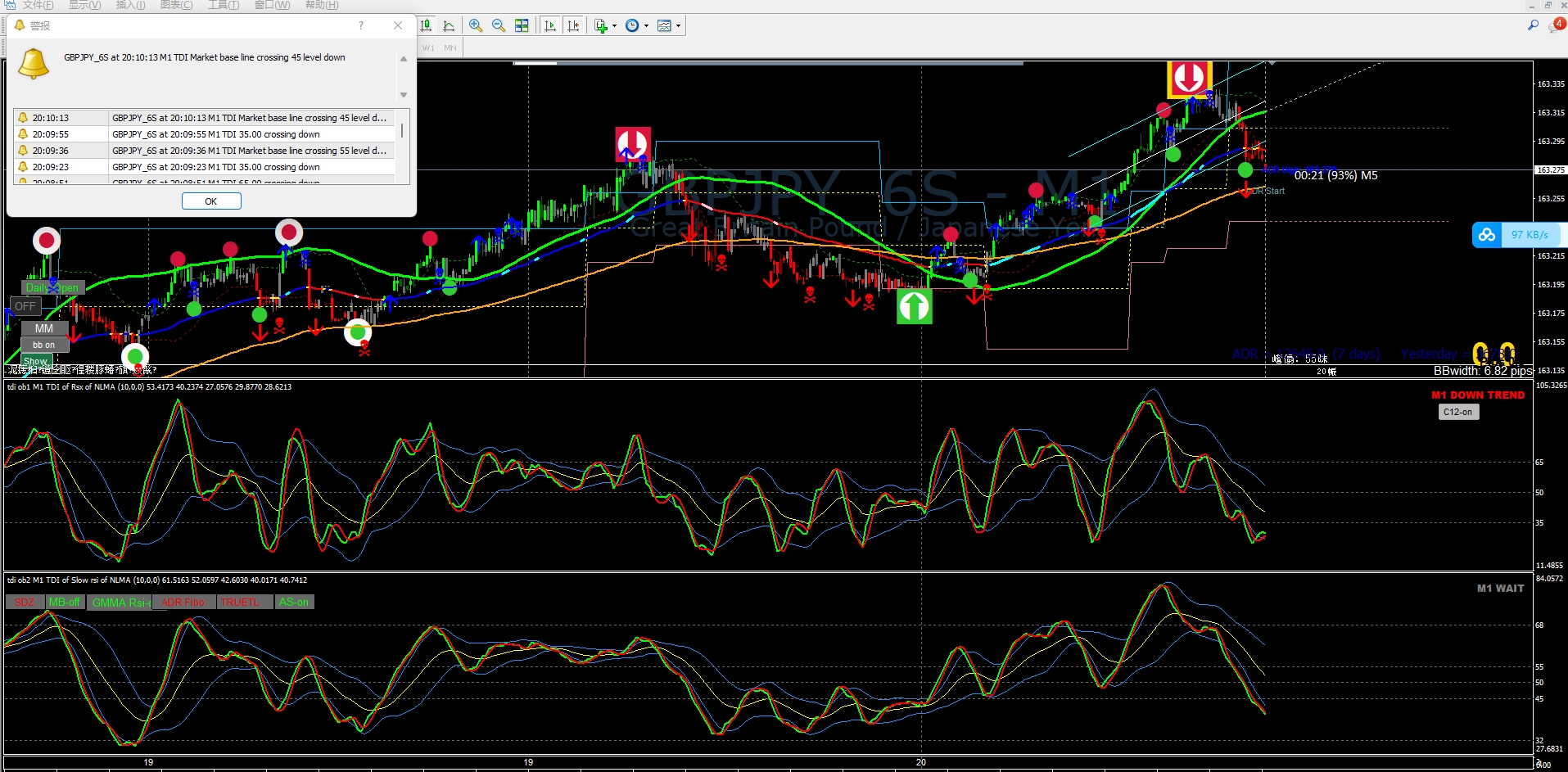Image resolution: width=1568 pixels, height=772 pixels.
Task: Toggle chart shift icon
Action: (x=573, y=25)
